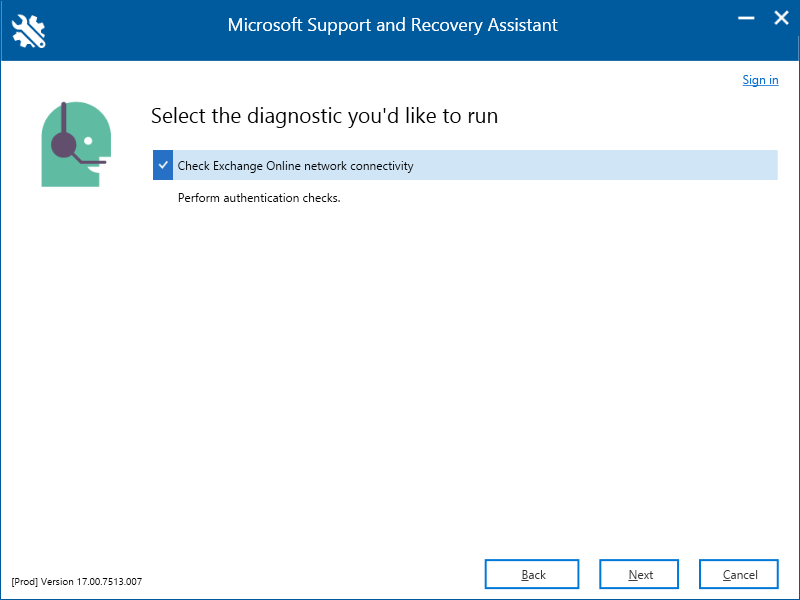Click the Select the diagnostic heading
The image size is (800, 600).
click(x=324, y=116)
